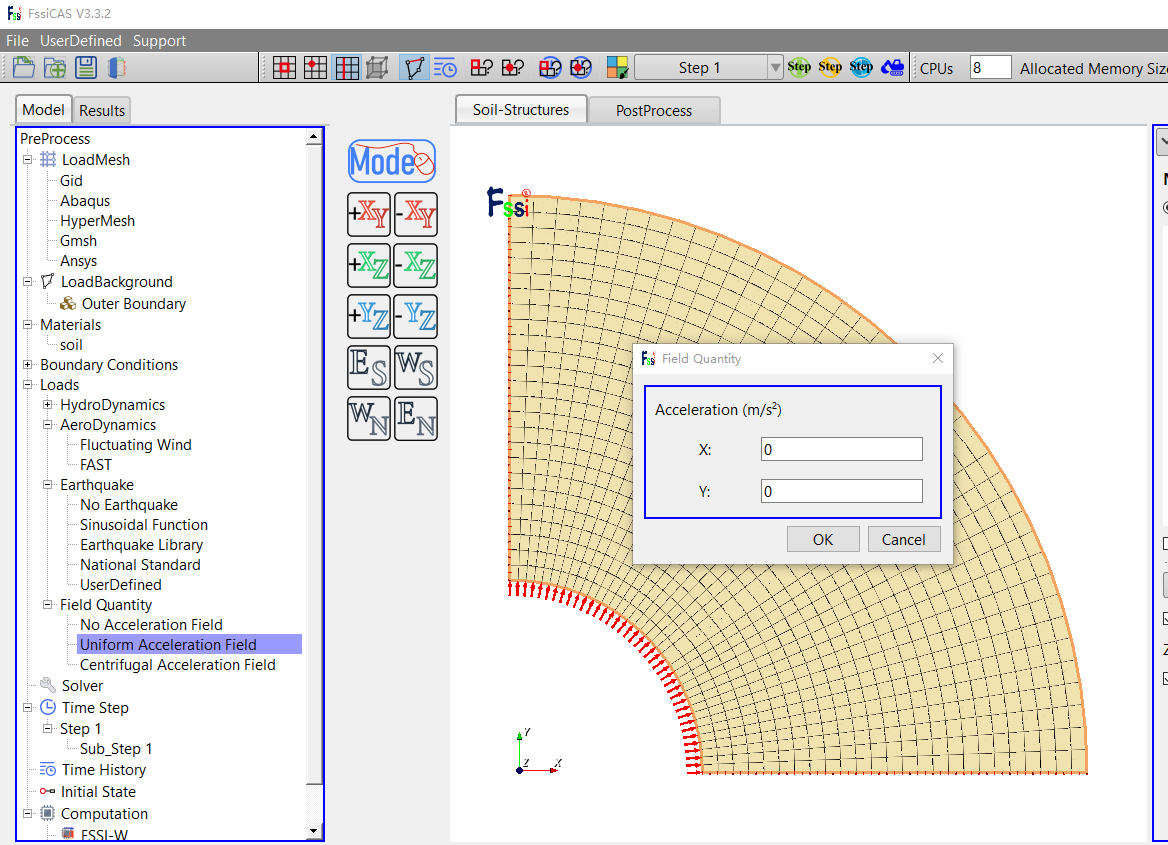Click the X acceleration input field
The height and width of the screenshot is (845, 1168).
842,449
